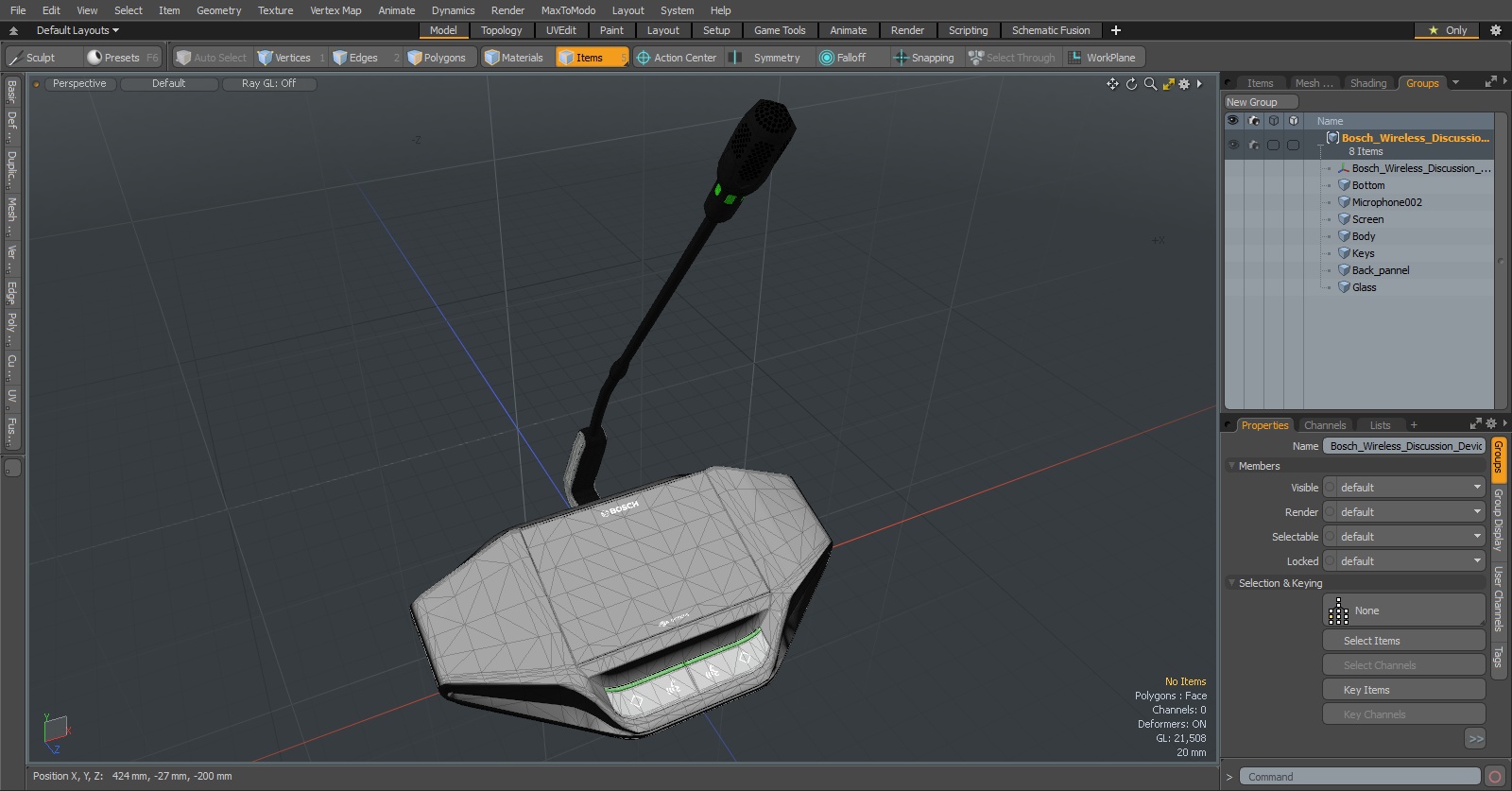Select the Items mode button
Image resolution: width=1512 pixels, height=791 pixels.
(592, 58)
